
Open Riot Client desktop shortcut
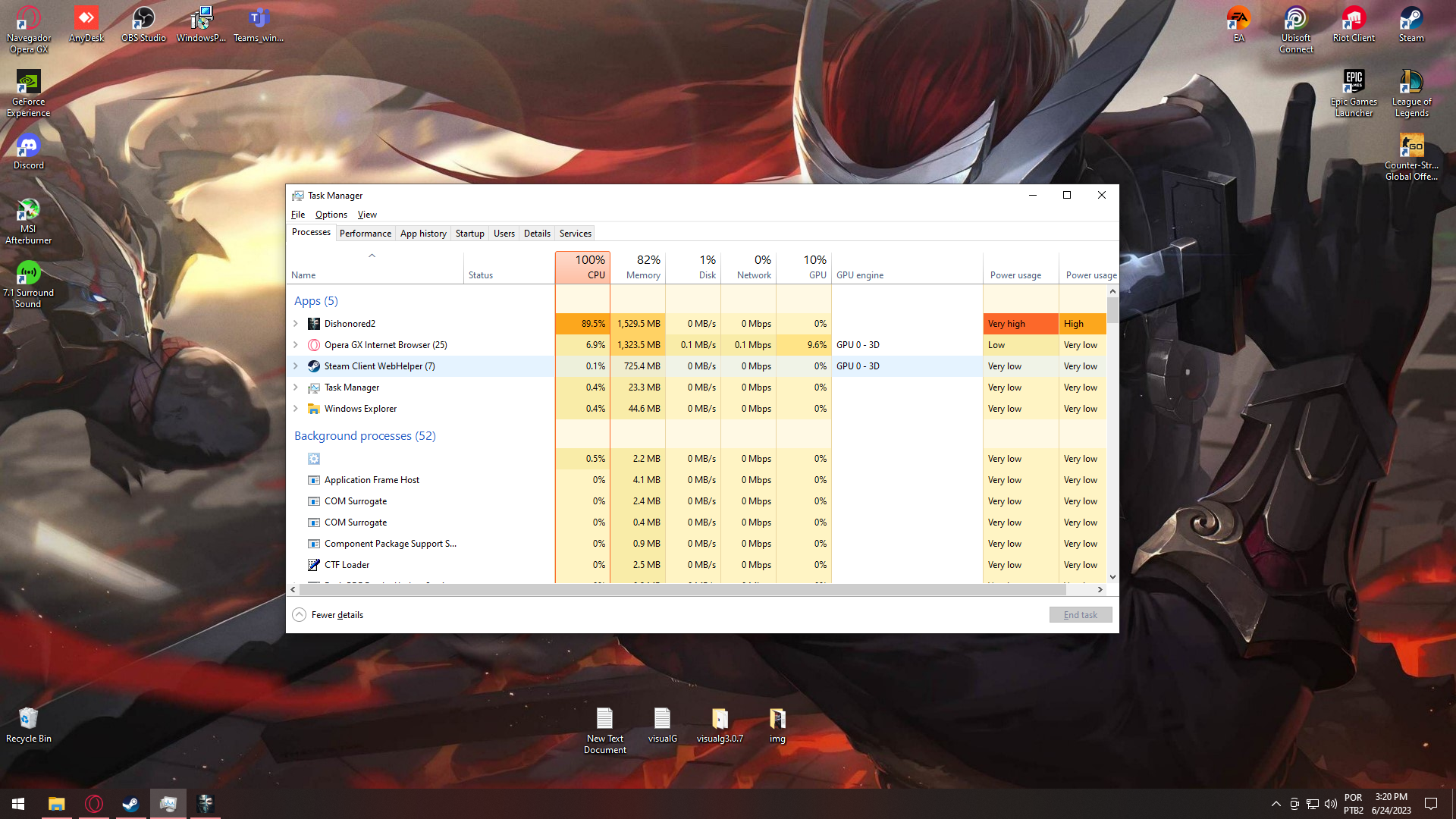pyautogui.click(x=1354, y=25)
